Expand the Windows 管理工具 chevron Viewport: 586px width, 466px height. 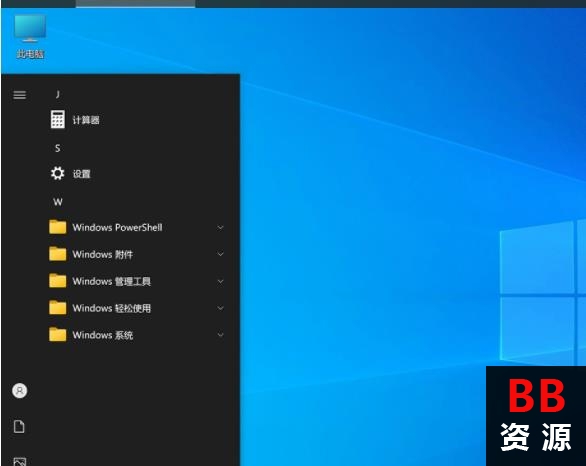[x=220, y=281]
